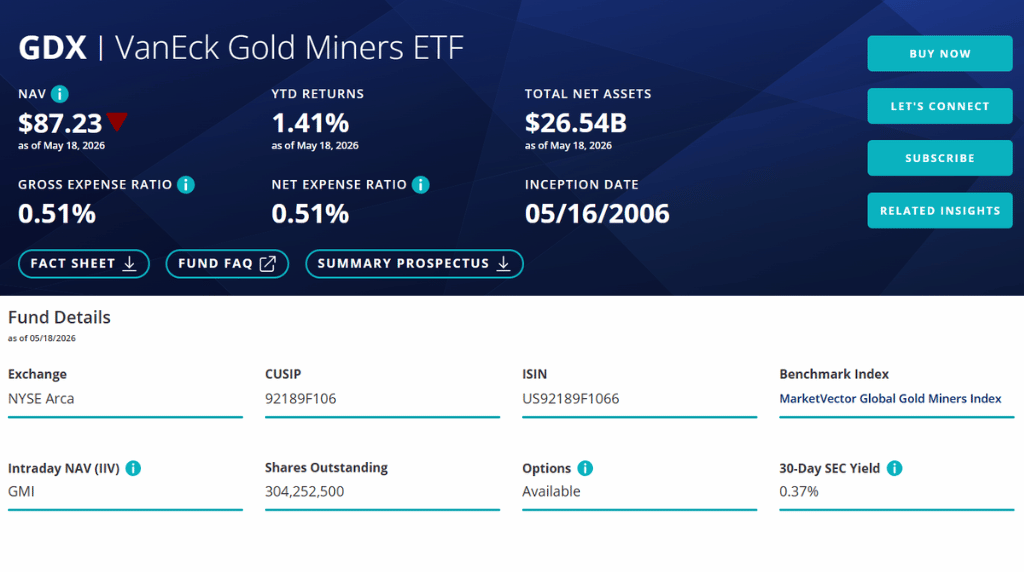Select the Intraday NAV value GMI
Image resolution: width=1024 pixels, height=572 pixels.
[21, 491]
